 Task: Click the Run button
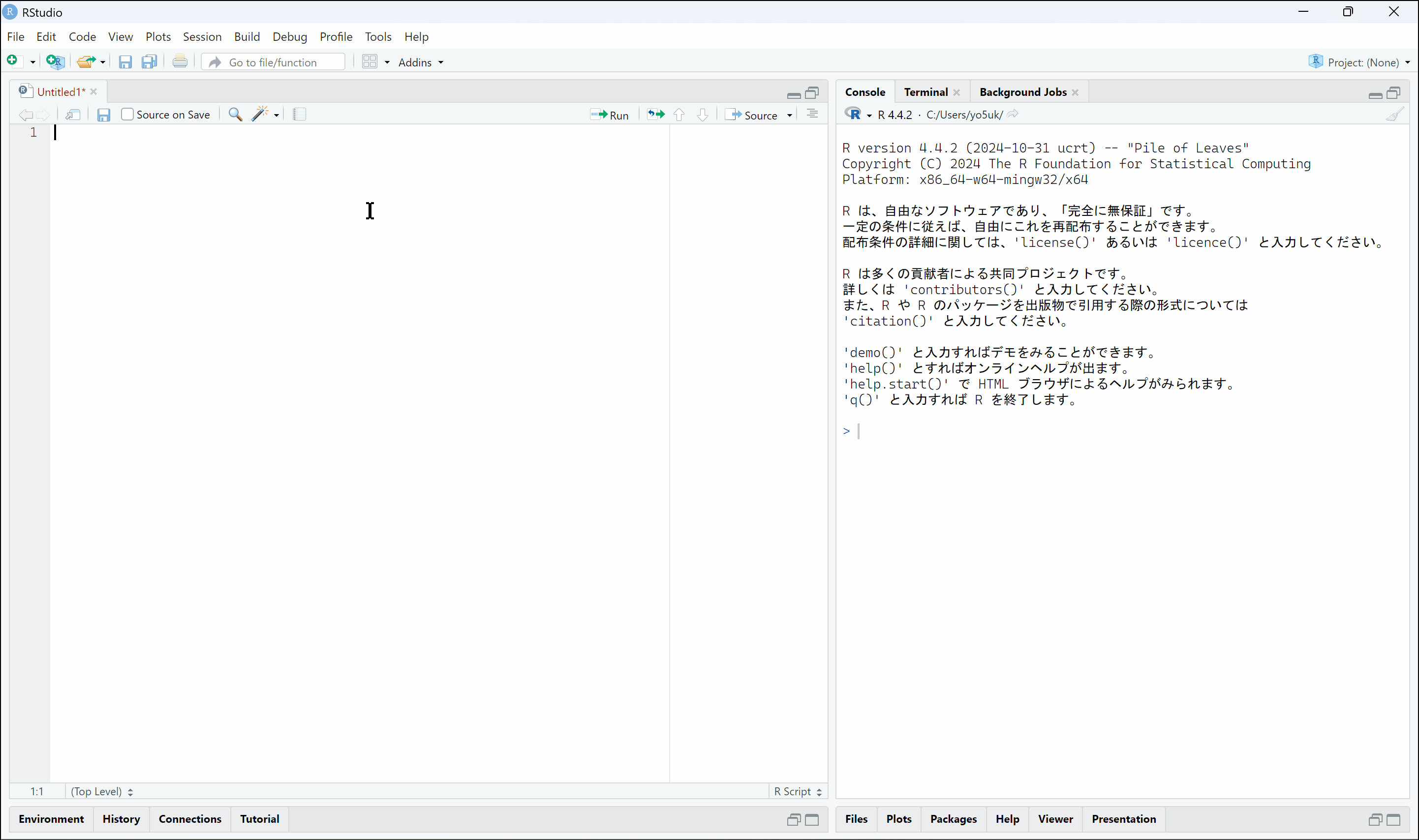click(x=610, y=115)
